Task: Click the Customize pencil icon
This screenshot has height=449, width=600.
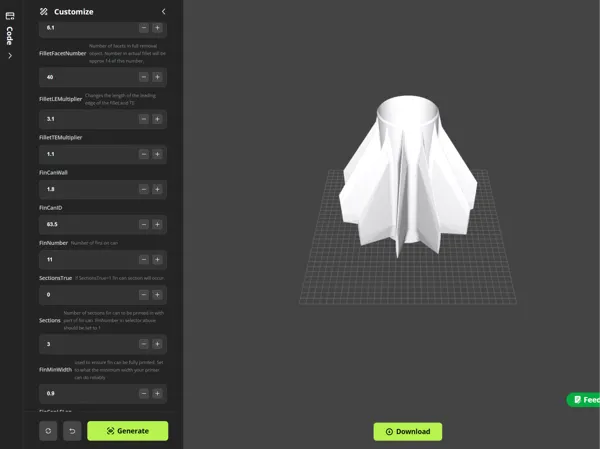Action: 44,12
